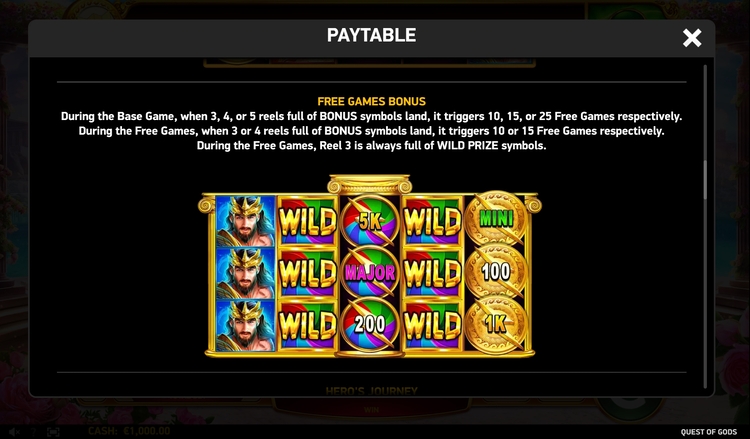Click the 5K wild prize symbol
Image resolution: width=750 pixels, height=439 pixels.
(370, 220)
